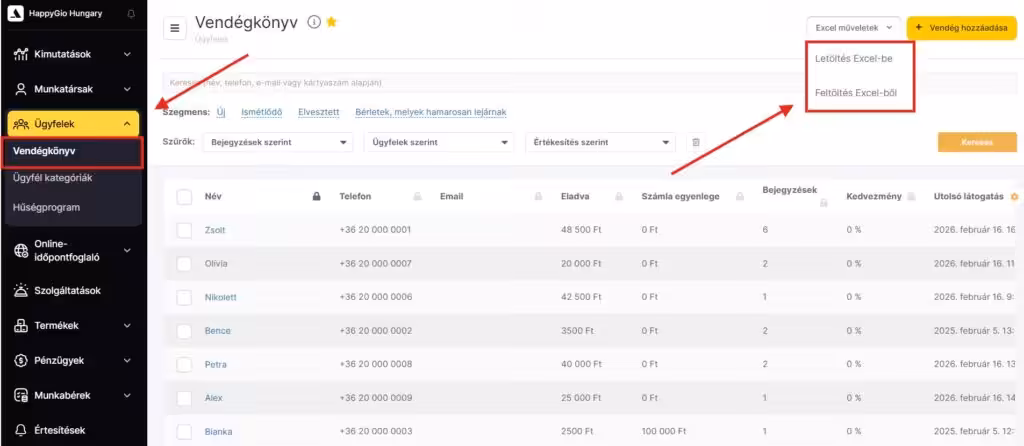Screen dimensions: 1024x446
Task: Open the Bejegyzések szerint filter dropdown
Action: click(x=277, y=143)
